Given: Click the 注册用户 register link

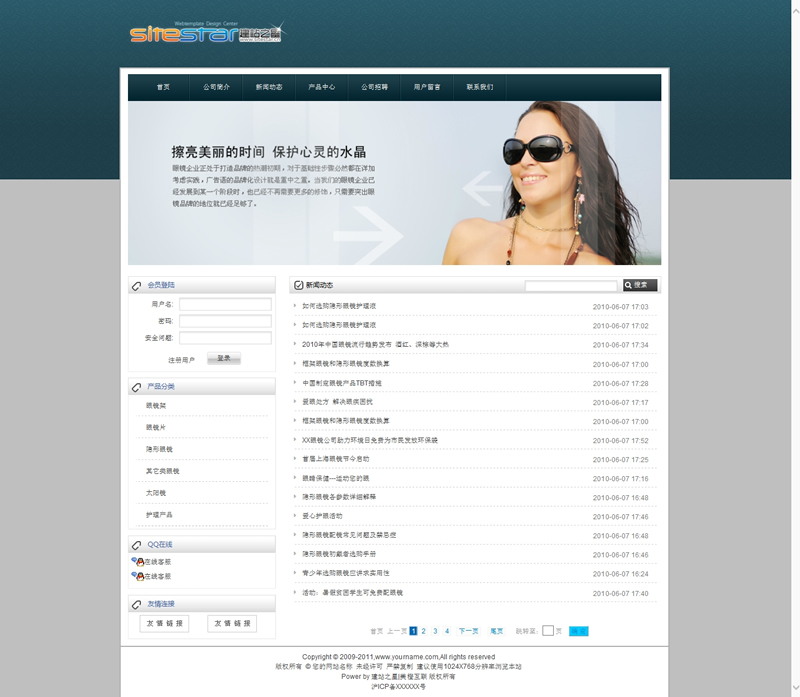Looking at the screenshot, I should coord(181,359).
